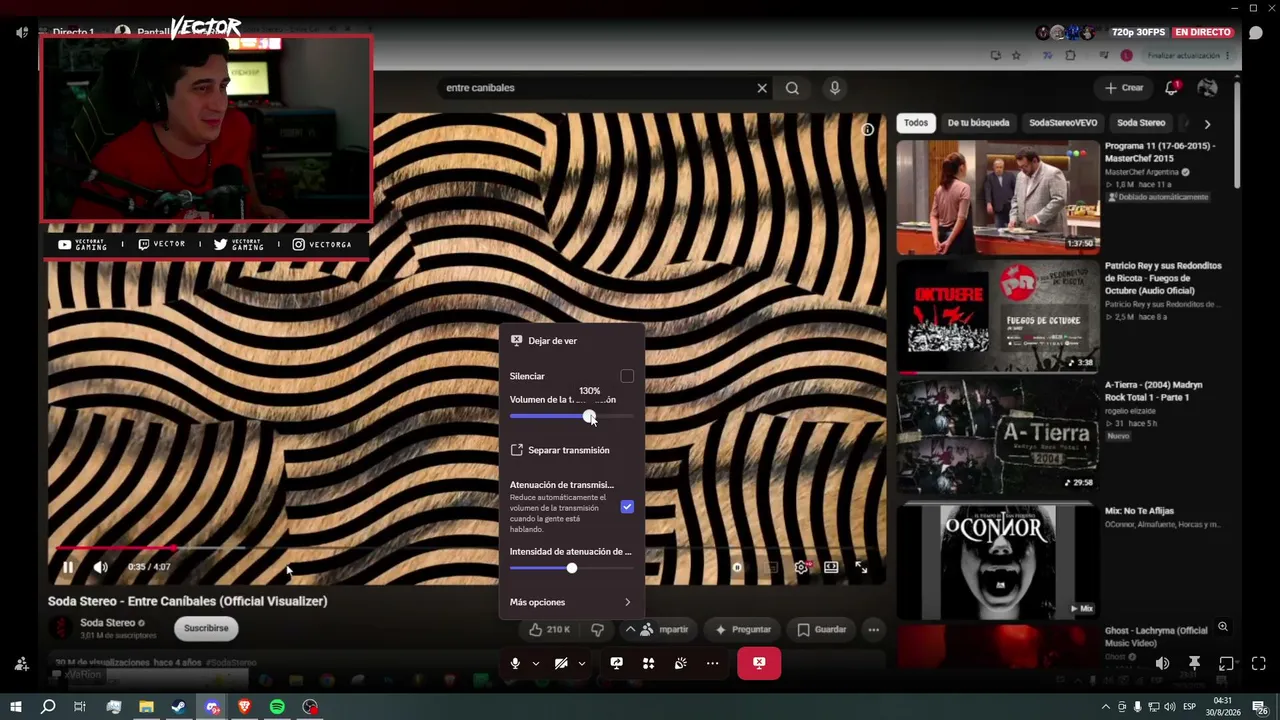
Task: Bookmark the page with the star icon
Action: pos(1016,56)
